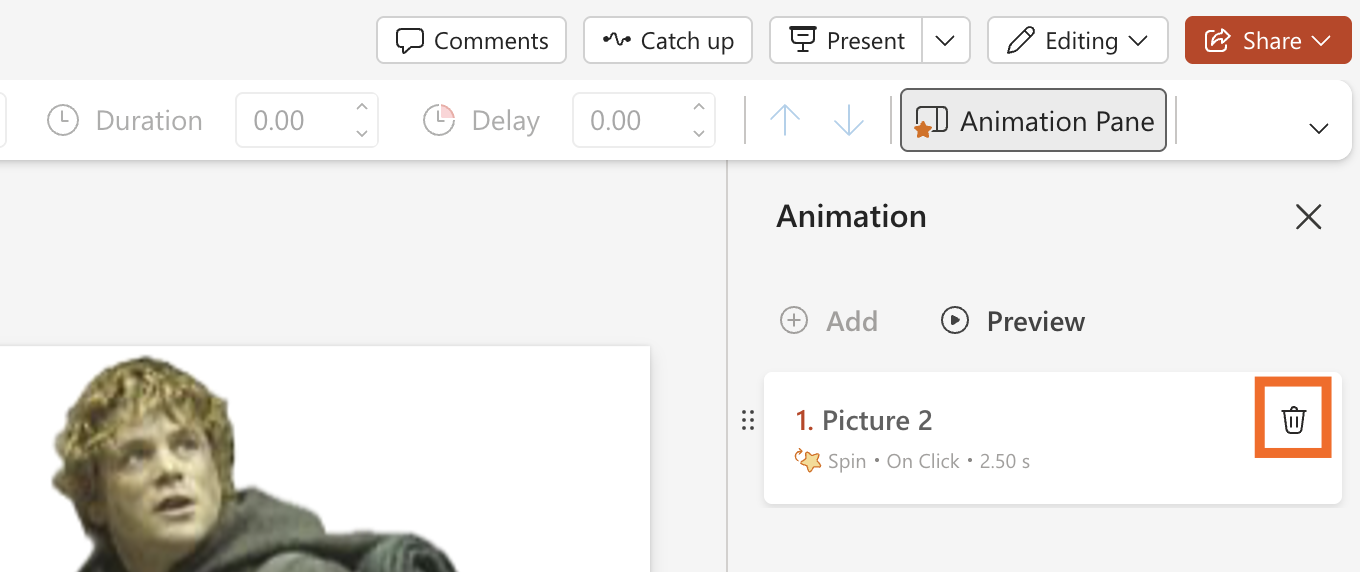Start presentation with Present button

click(x=846, y=40)
